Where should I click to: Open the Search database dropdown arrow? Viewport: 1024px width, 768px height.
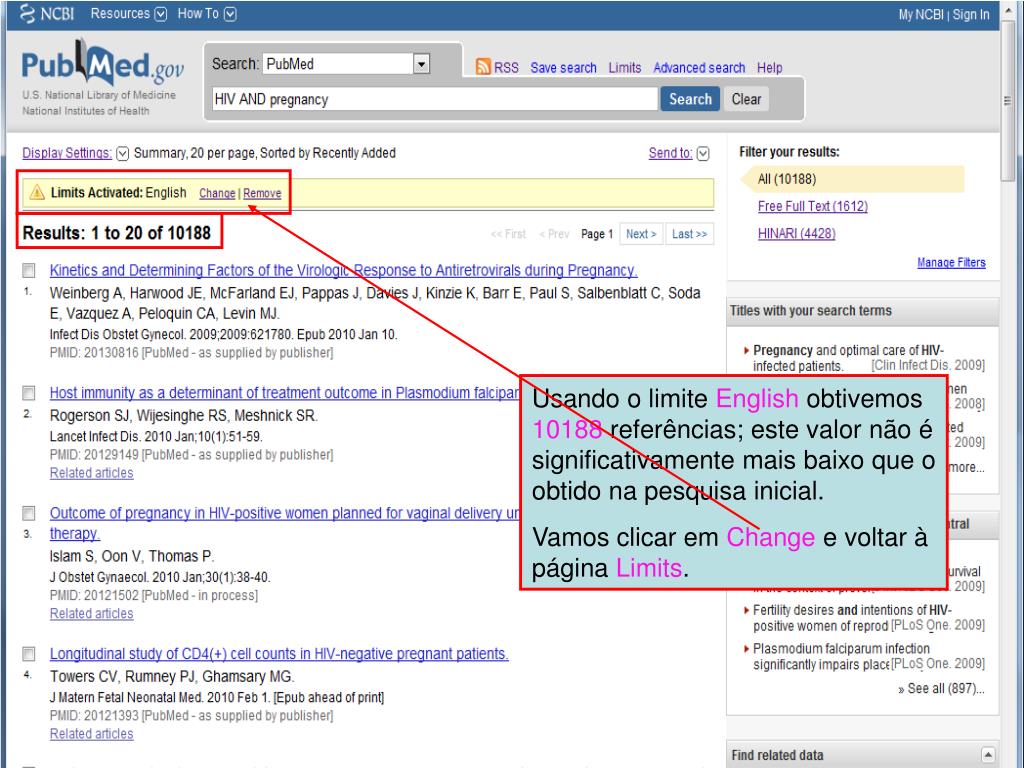(x=422, y=63)
